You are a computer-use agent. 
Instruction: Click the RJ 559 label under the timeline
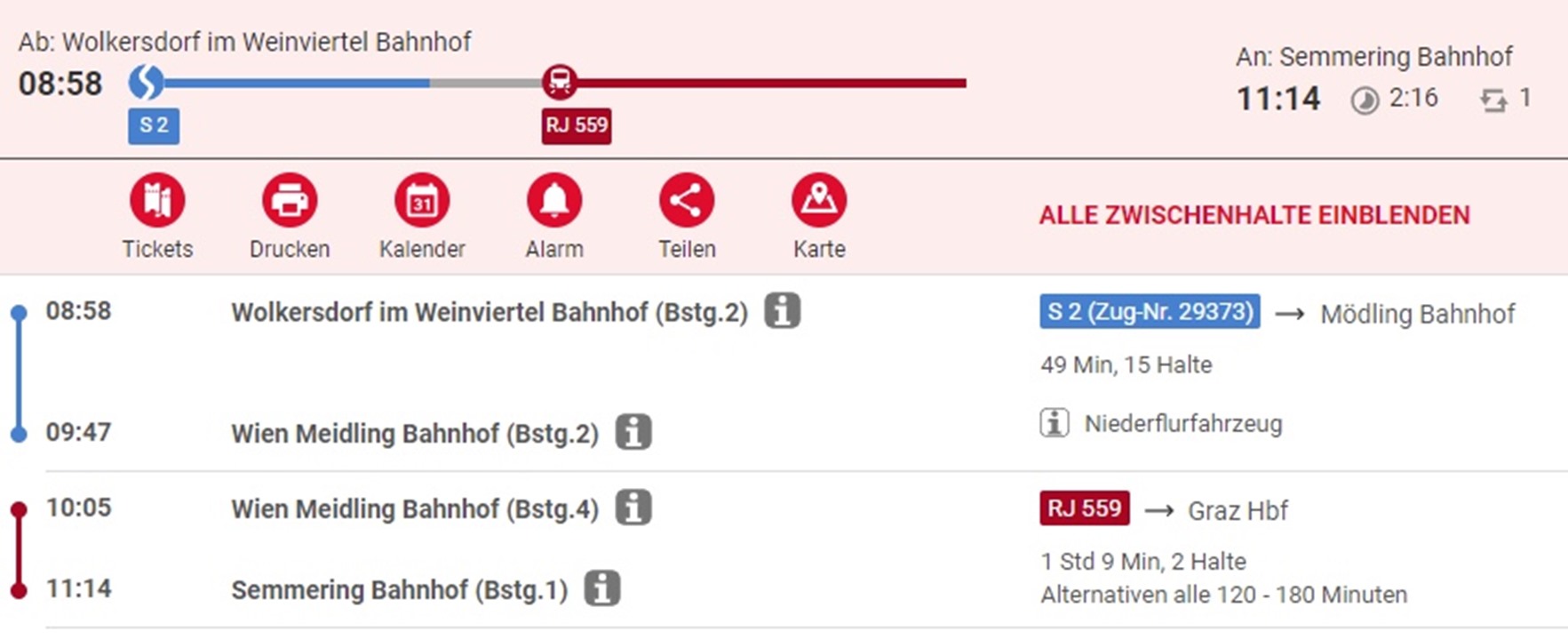pos(577,125)
